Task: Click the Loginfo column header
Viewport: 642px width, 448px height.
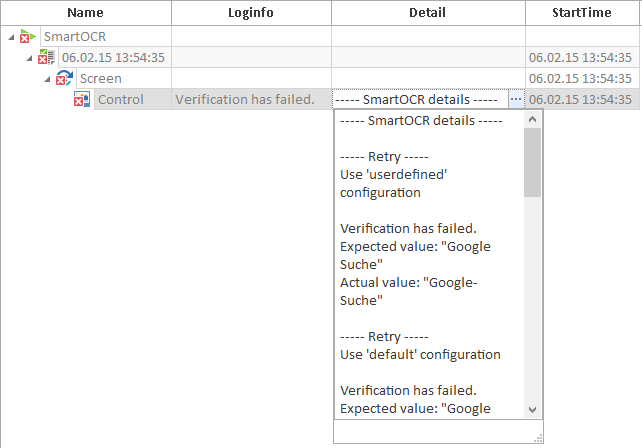Action: click(251, 13)
